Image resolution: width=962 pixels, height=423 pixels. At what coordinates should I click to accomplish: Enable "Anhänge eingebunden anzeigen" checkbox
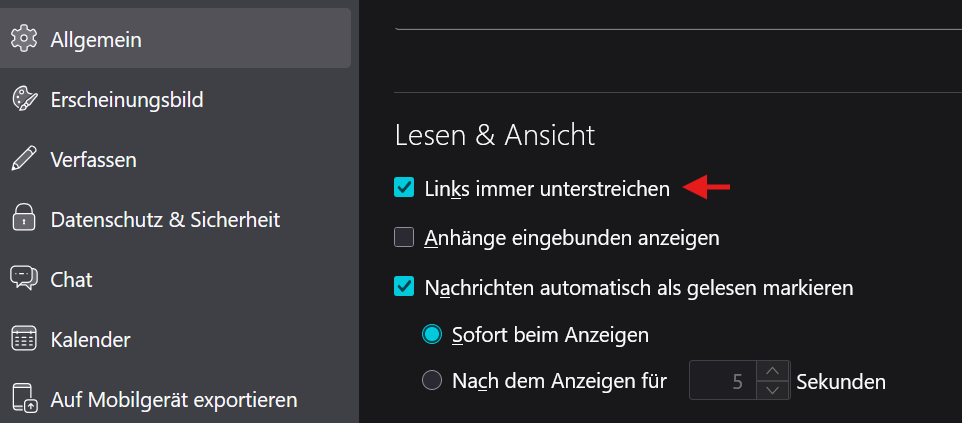coord(404,238)
